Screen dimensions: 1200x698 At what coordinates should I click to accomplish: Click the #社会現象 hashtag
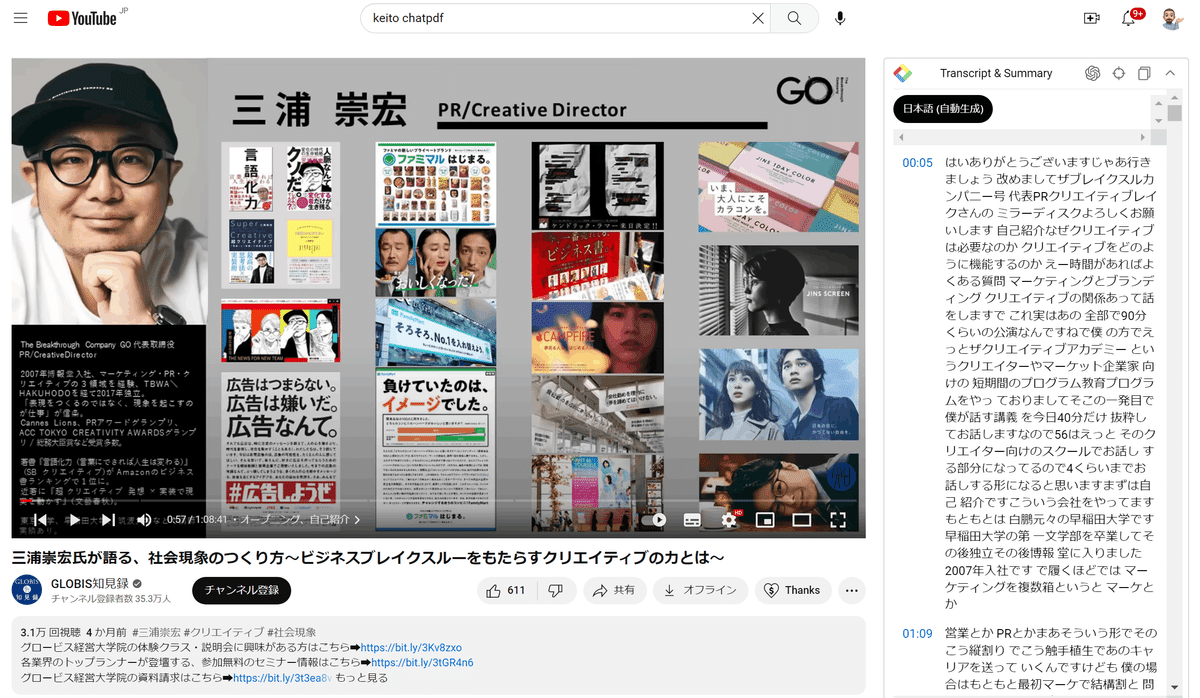pos(292,632)
